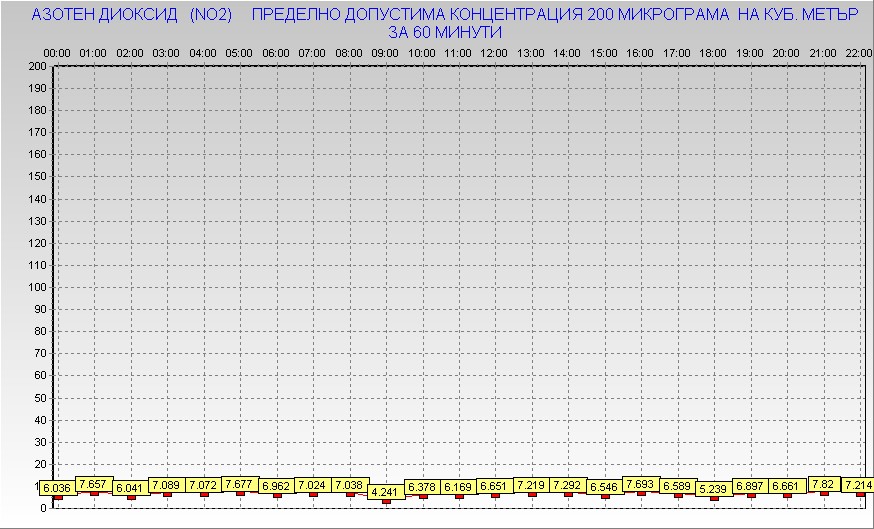Screen dimensions: 874x529
Task: Click the 4.241 data label at 09:00
Action: click(385, 492)
